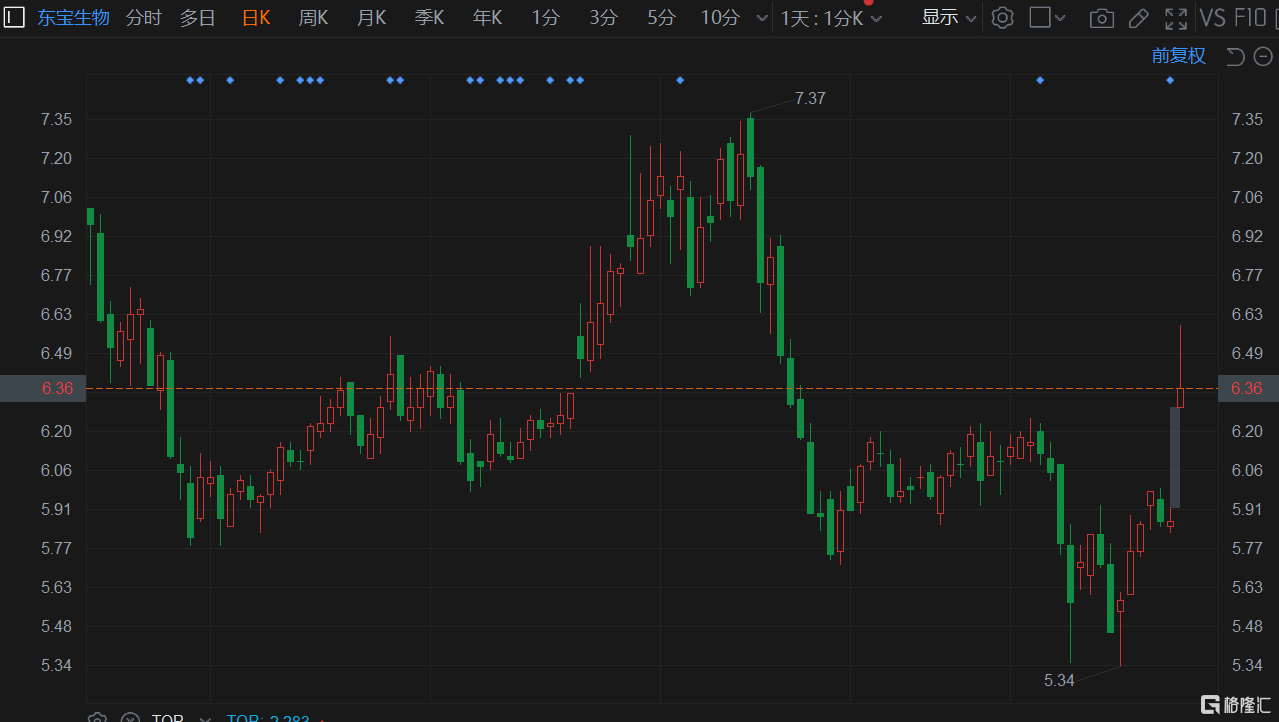Screen dimensions: 1279x722
Task: Take a chart screenshot with camera icon
Action: click(x=1102, y=18)
